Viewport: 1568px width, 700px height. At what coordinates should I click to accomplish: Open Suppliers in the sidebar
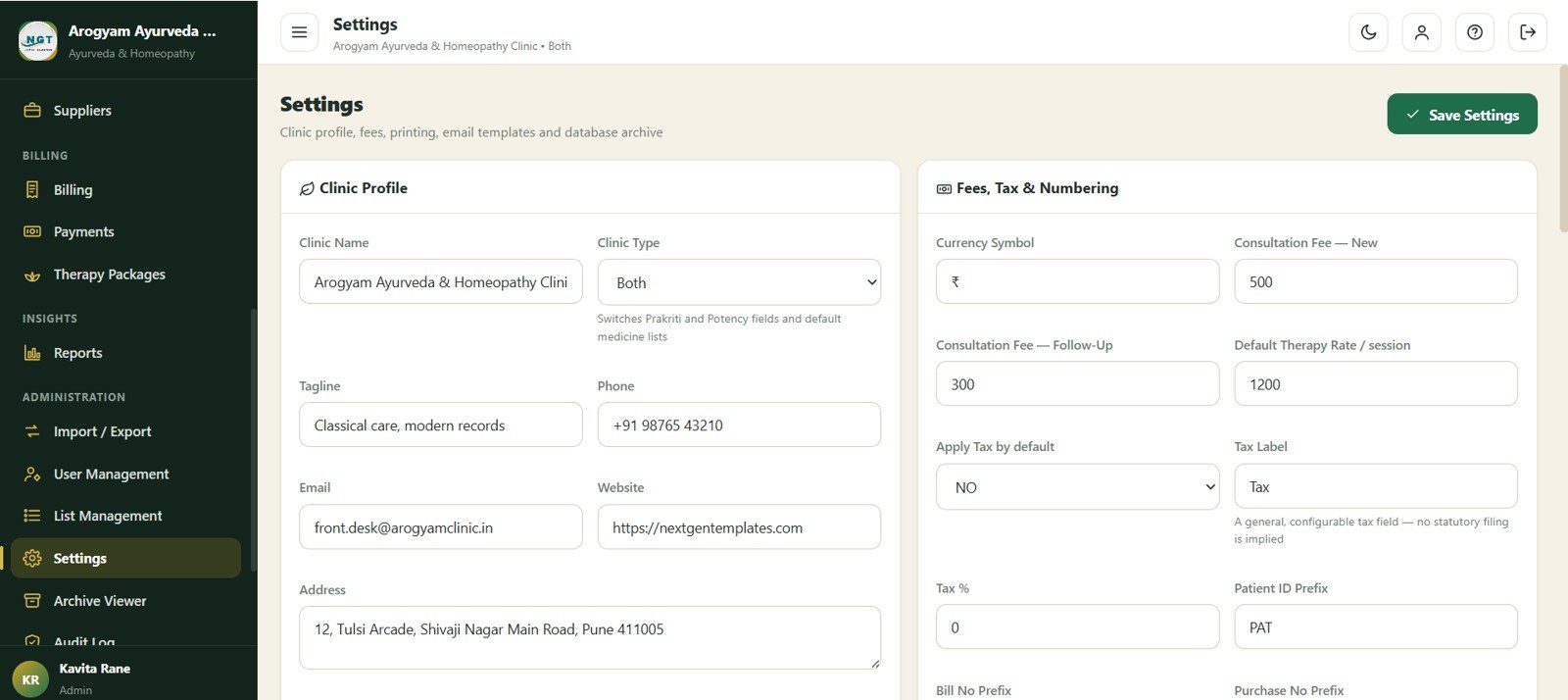click(x=126, y=111)
